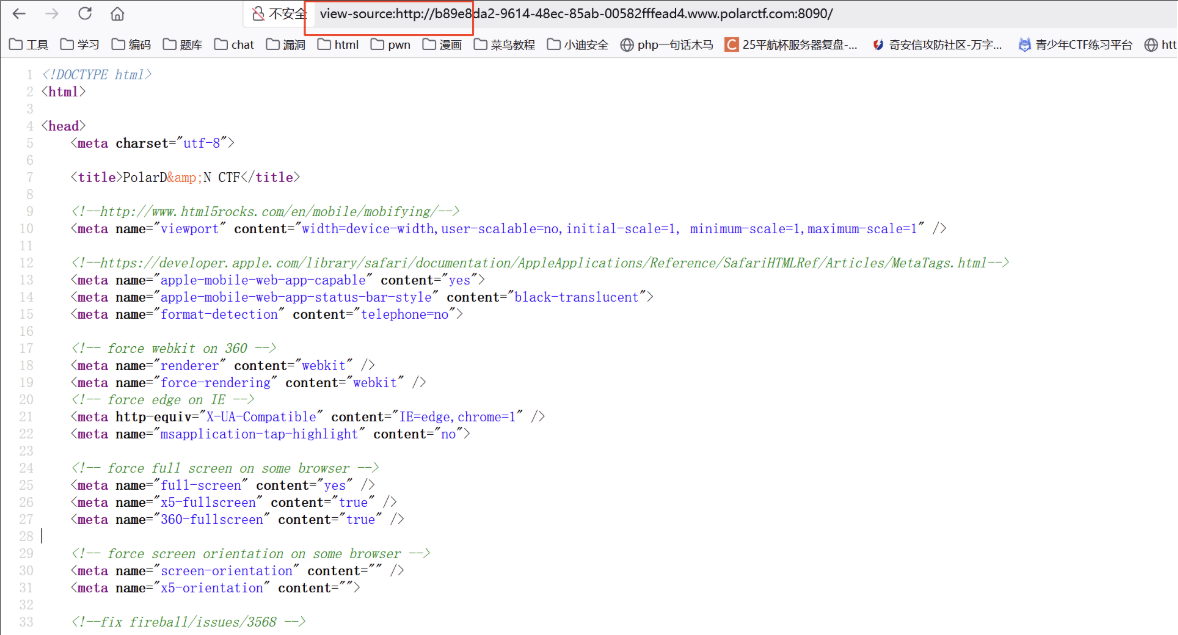Click the title text PolarD&N CTF
The height and width of the screenshot is (635, 1178).
pos(181,177)
